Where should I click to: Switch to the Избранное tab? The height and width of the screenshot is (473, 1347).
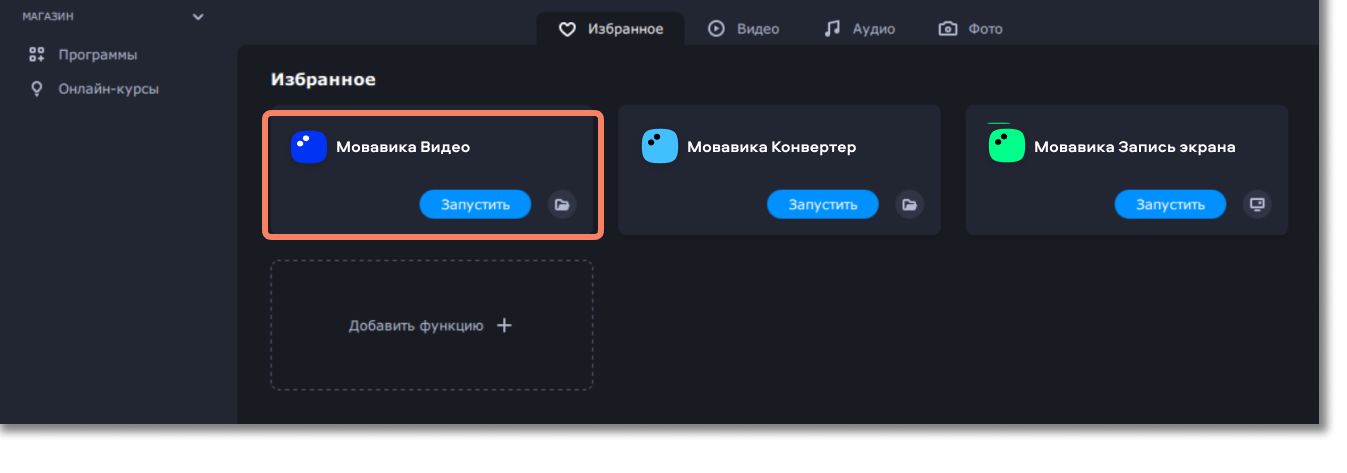(x=610, y=29)
